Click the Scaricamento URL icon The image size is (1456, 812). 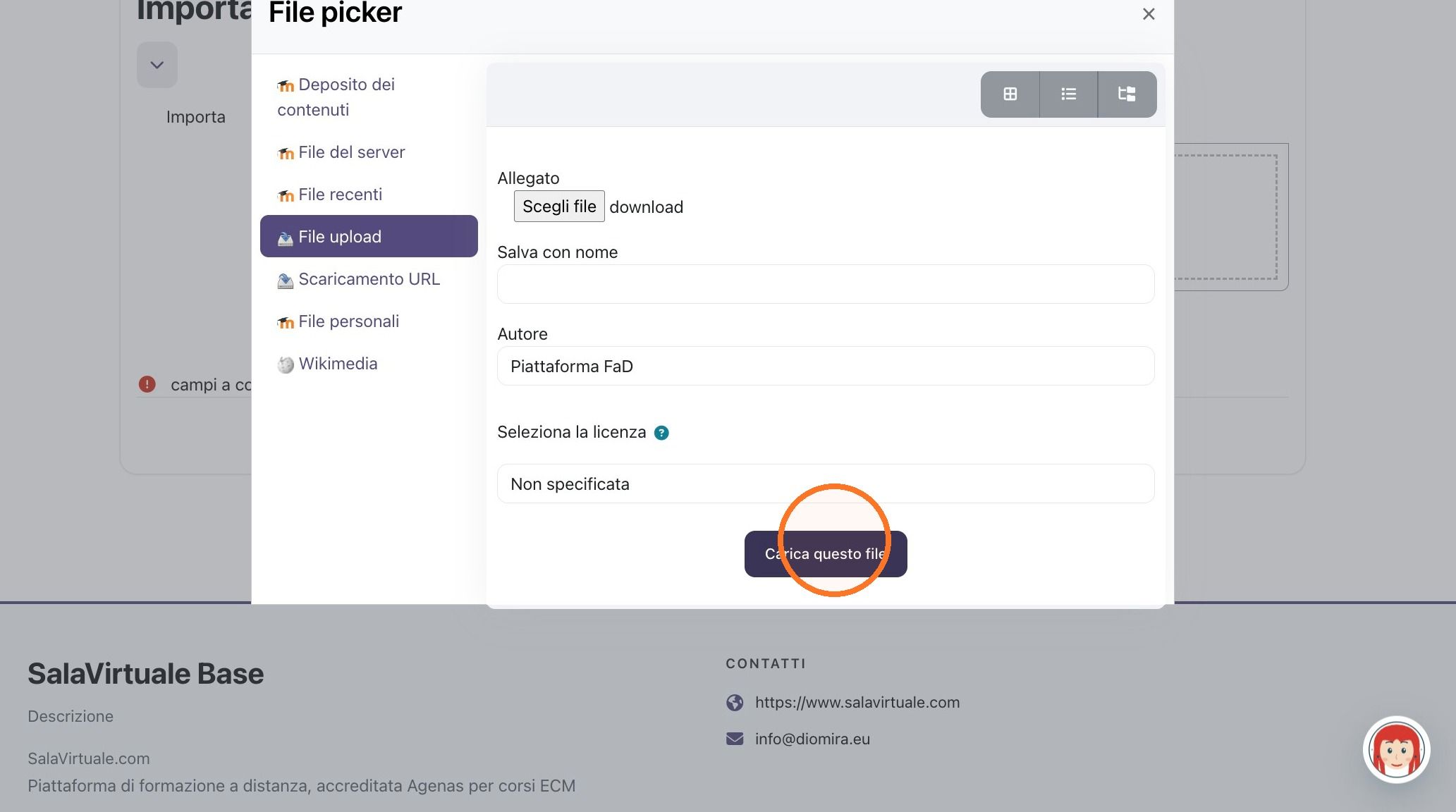pyautogui.click(x=286, y=281)
